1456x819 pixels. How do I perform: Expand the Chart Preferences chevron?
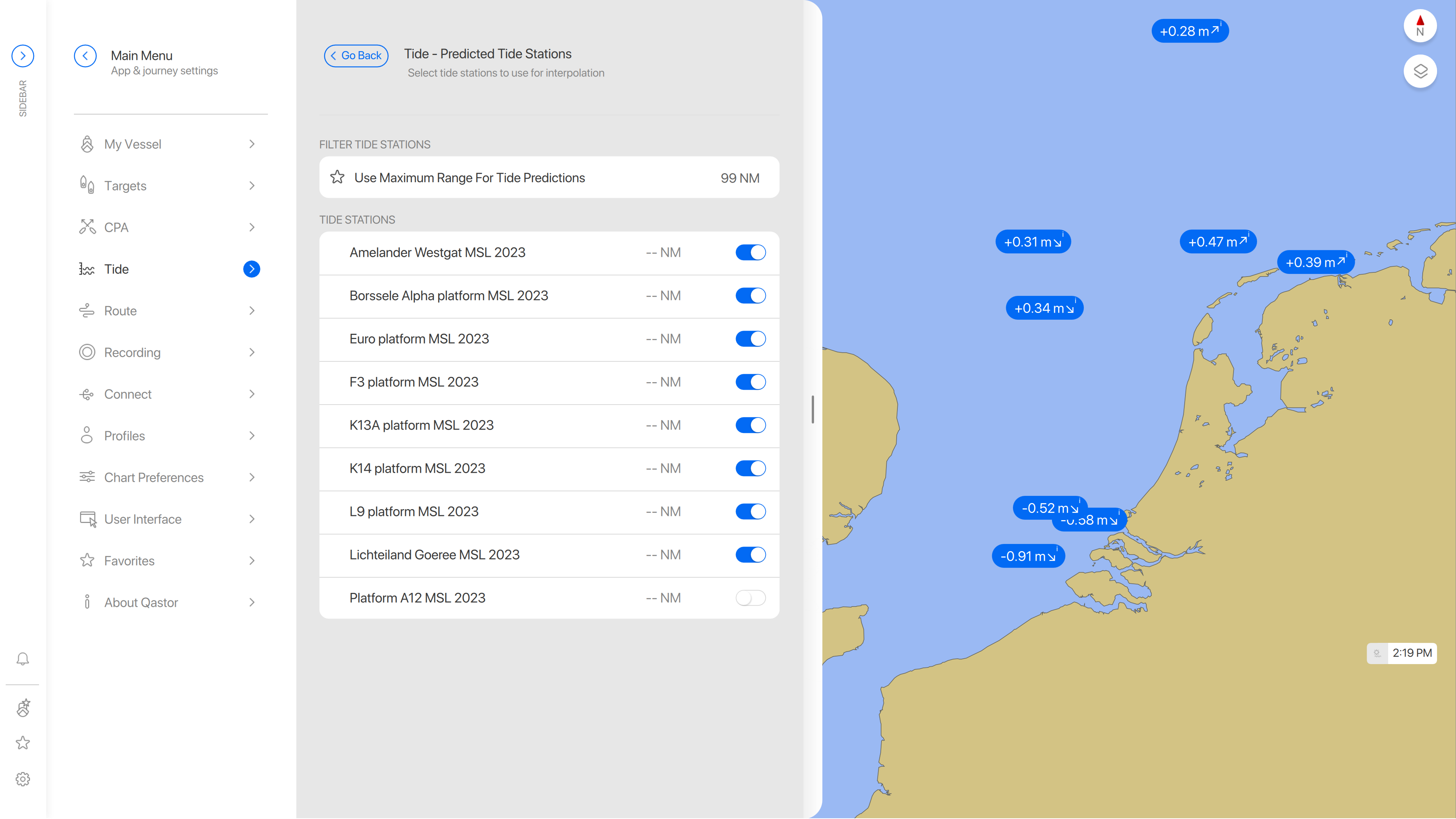pos(252,477)
